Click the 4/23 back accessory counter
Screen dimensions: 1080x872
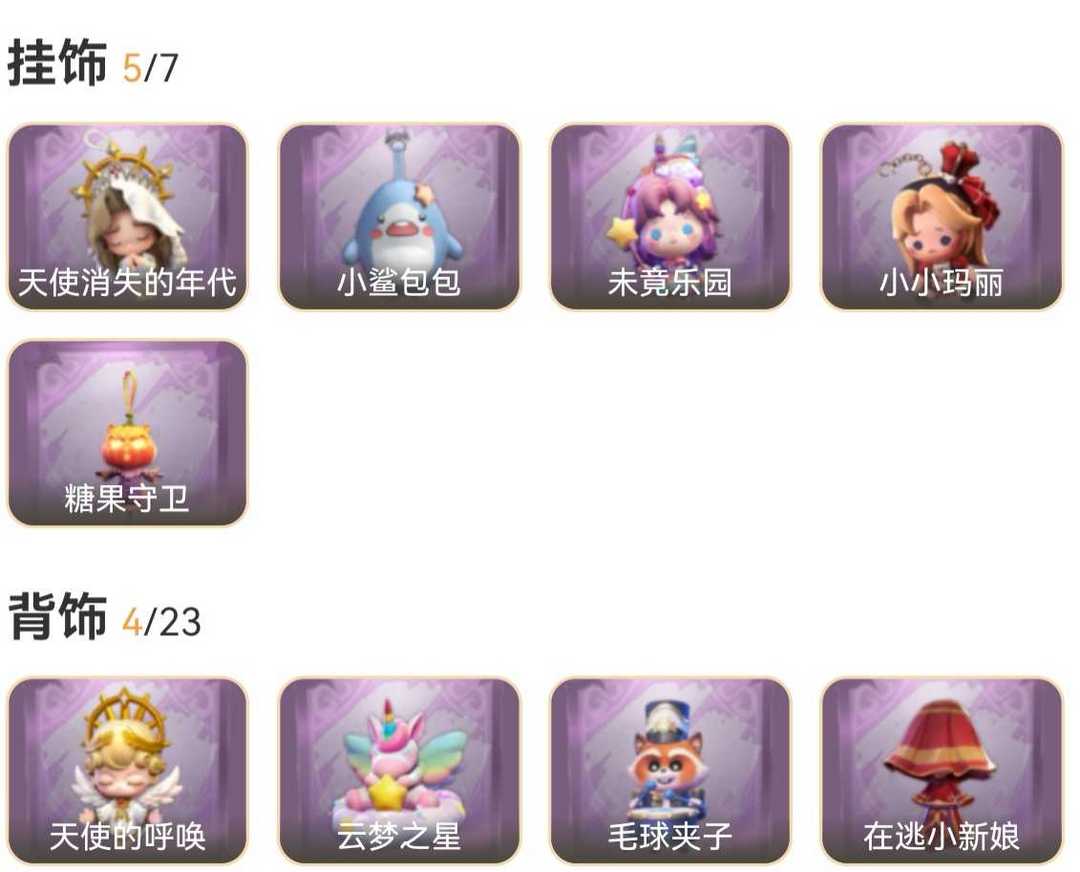[x=161, y=621]
